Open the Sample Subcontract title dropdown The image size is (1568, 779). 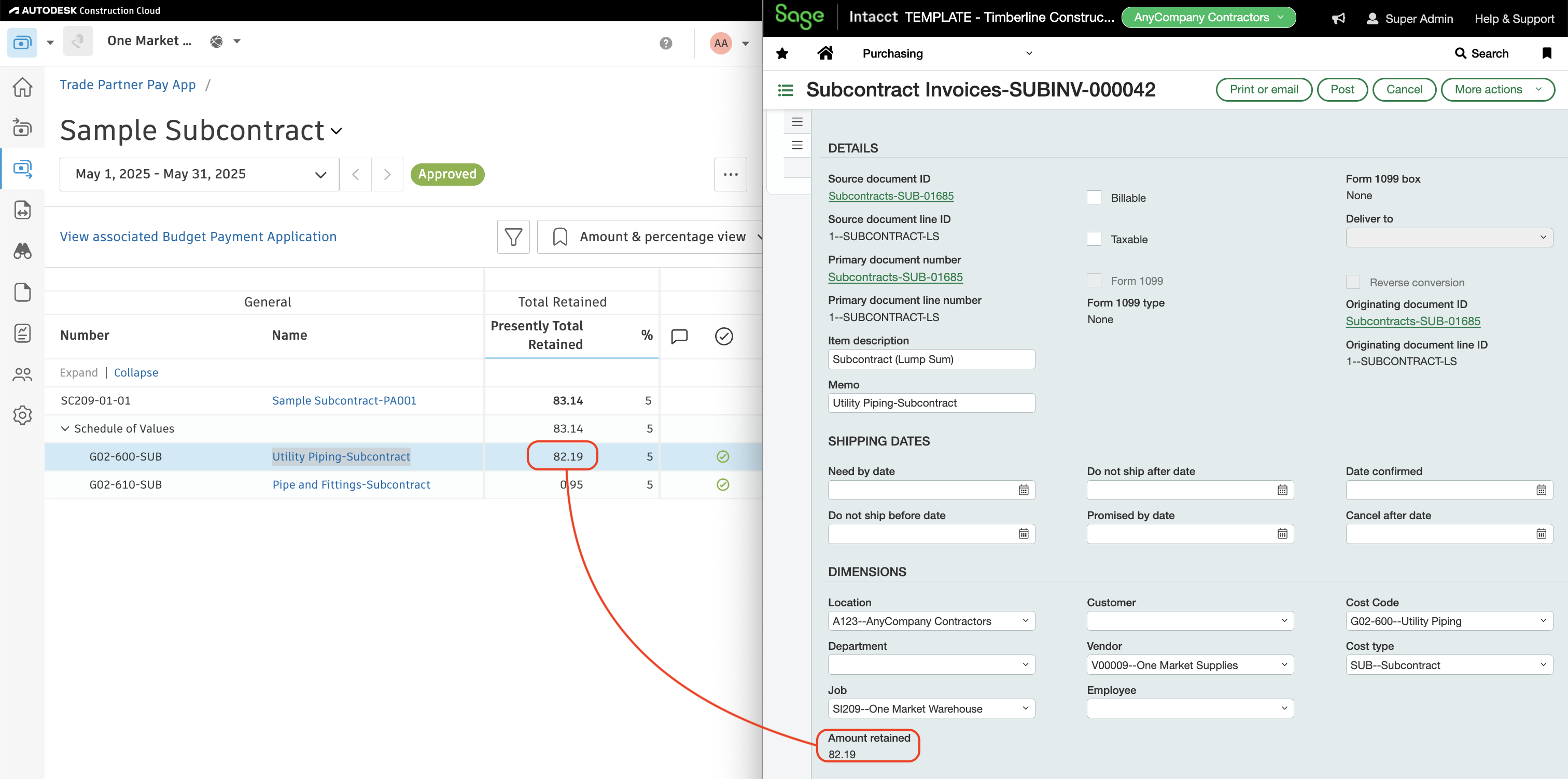pos(336,131)
